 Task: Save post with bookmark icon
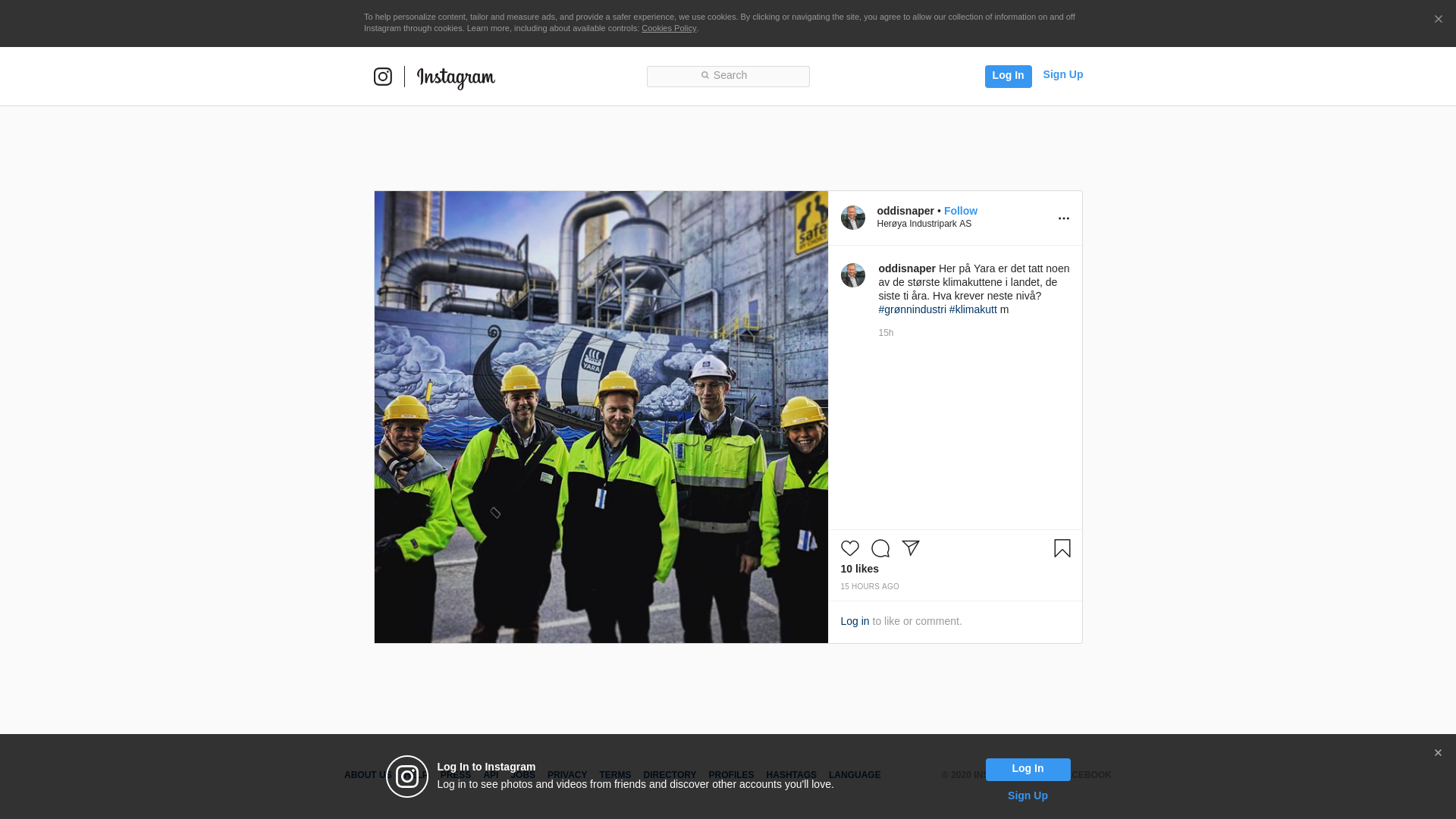click(x=1062, y=548)
